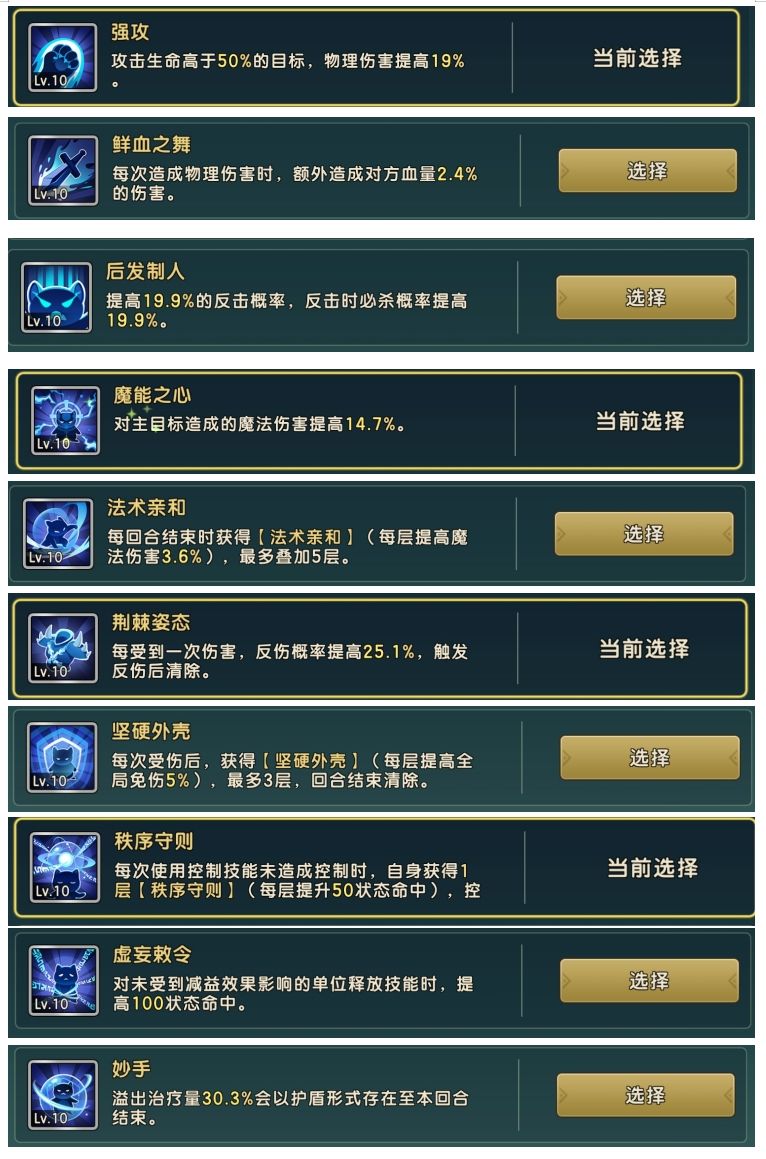Screen dimensions: 766x1159
Task: Click 当前选择 label on 秩序守则 row
Action: (x=653, y=868)
